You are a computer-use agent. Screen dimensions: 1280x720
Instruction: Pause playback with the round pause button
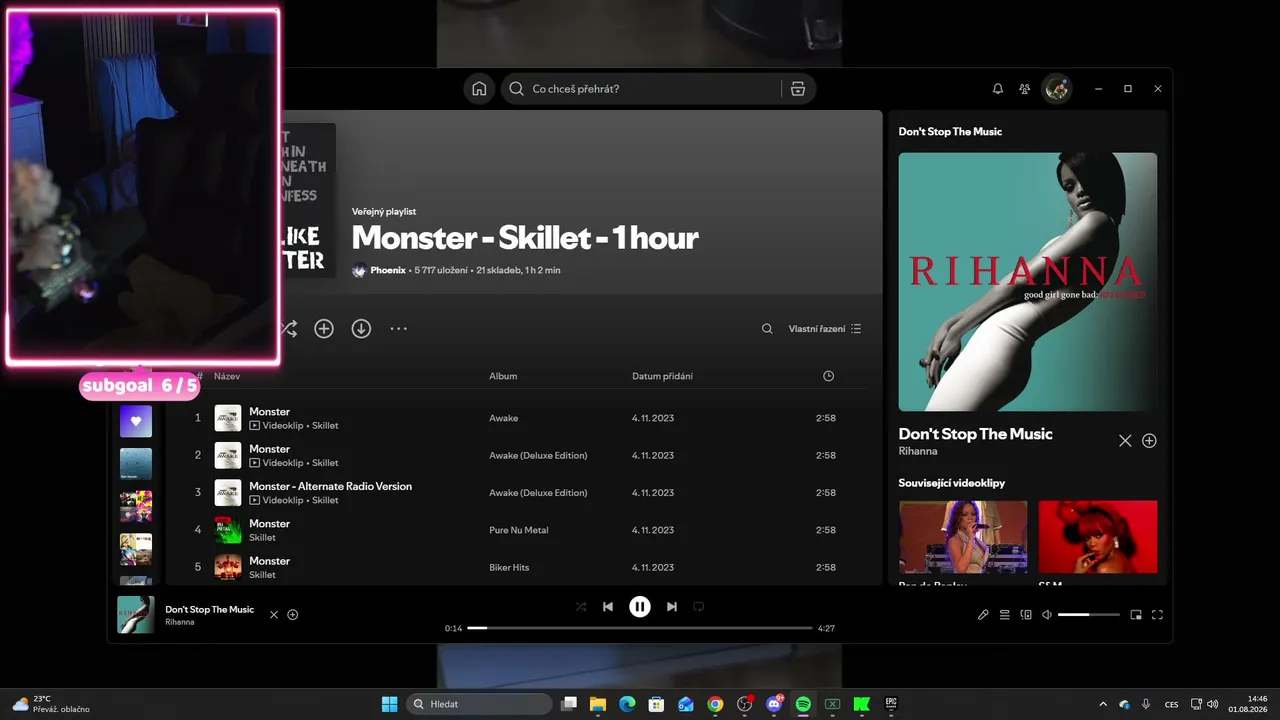pos(640,607)
